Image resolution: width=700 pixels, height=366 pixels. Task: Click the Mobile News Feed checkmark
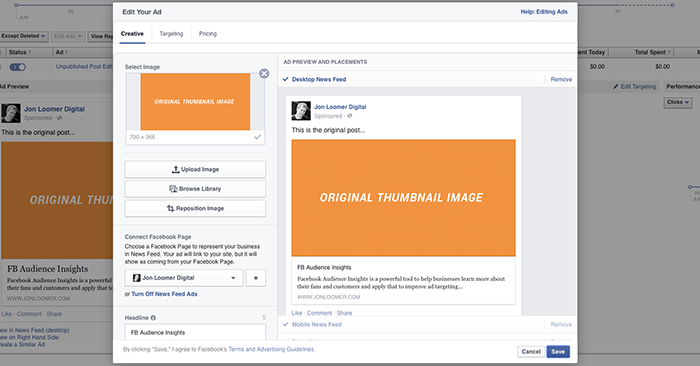(x=286, y=324)
